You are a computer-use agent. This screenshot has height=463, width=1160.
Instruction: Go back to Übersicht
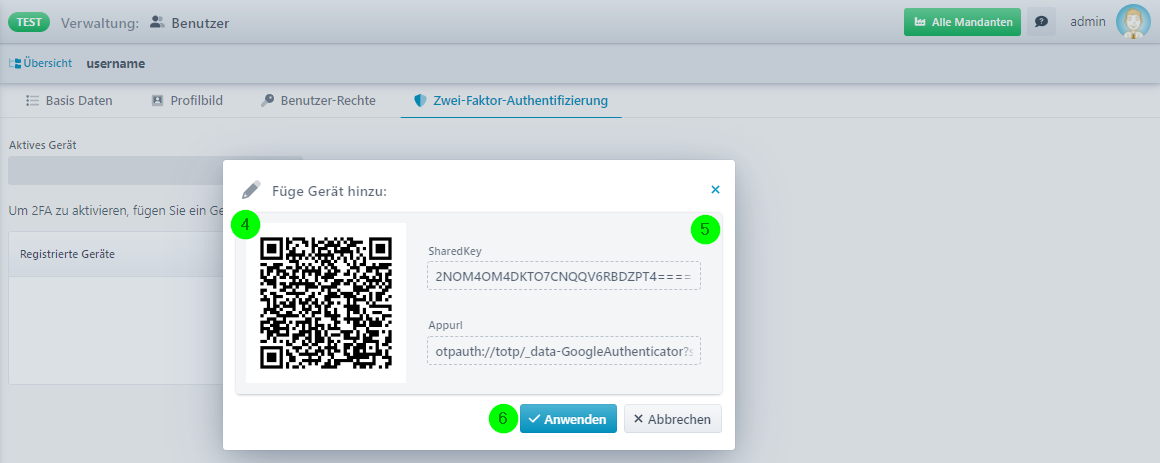[41, 63]
